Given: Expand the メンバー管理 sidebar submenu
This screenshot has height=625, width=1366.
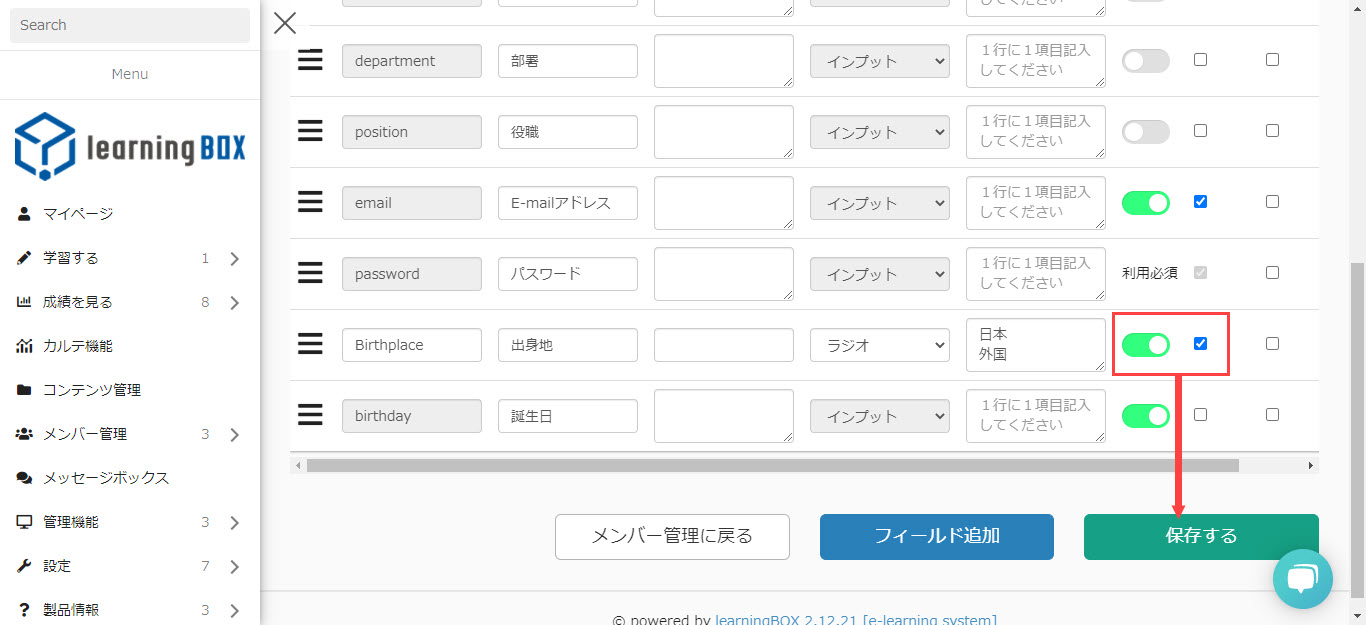Looking at the screenshot, I should [x=234, y=435].
